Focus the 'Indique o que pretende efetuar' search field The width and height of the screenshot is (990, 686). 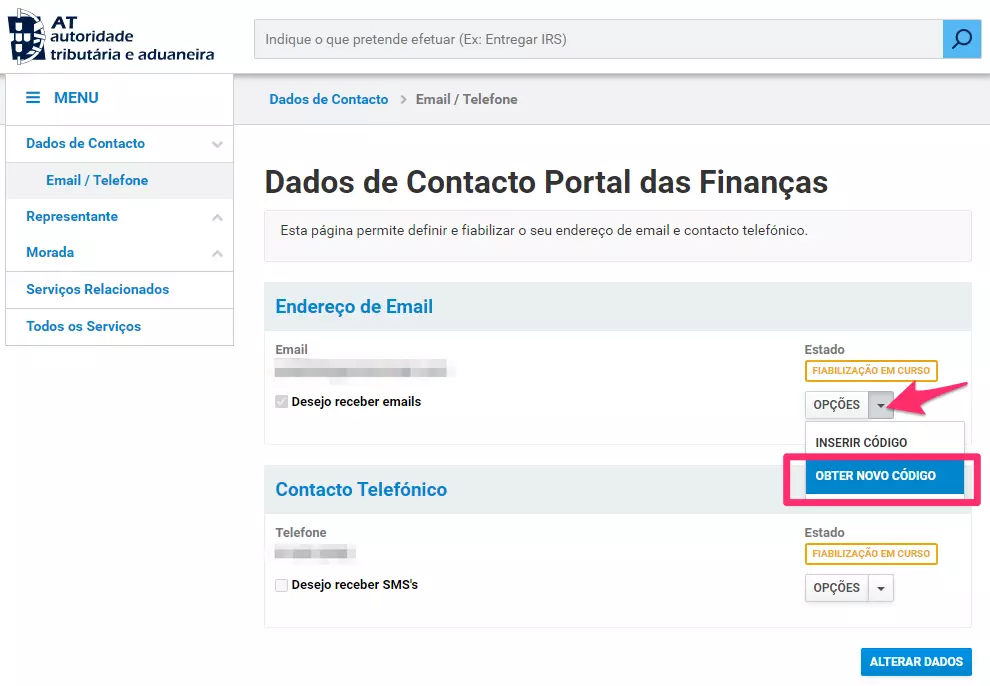tap(599, 39)
